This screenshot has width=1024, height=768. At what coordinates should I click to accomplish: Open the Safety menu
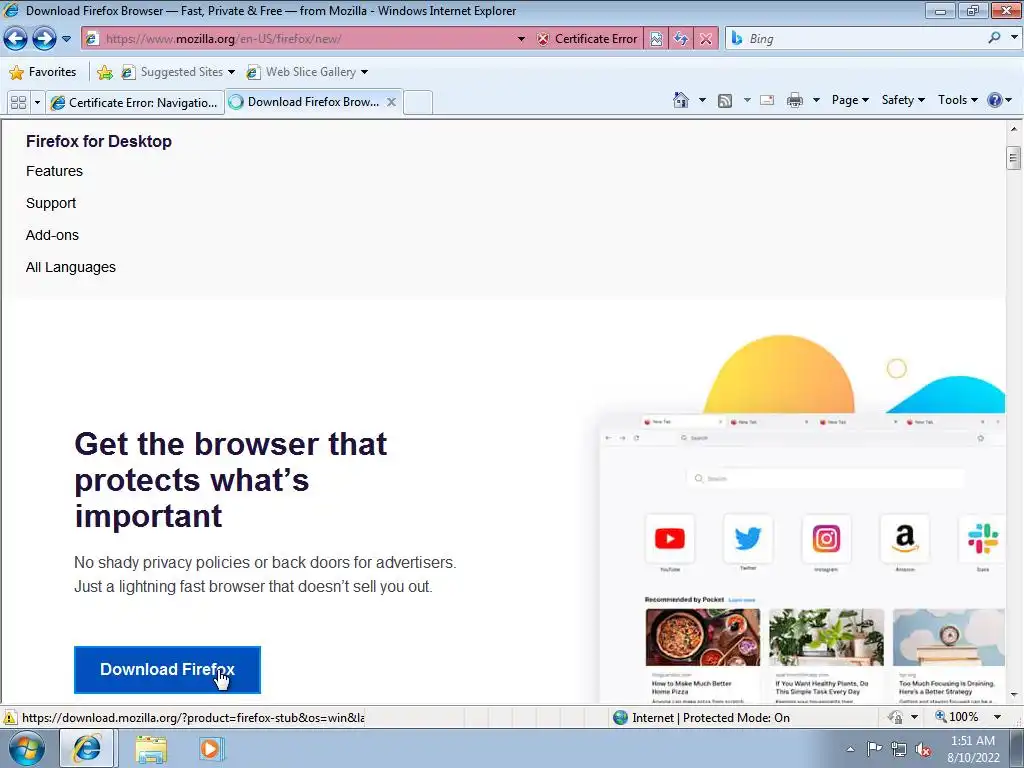(x=903, y=100)
